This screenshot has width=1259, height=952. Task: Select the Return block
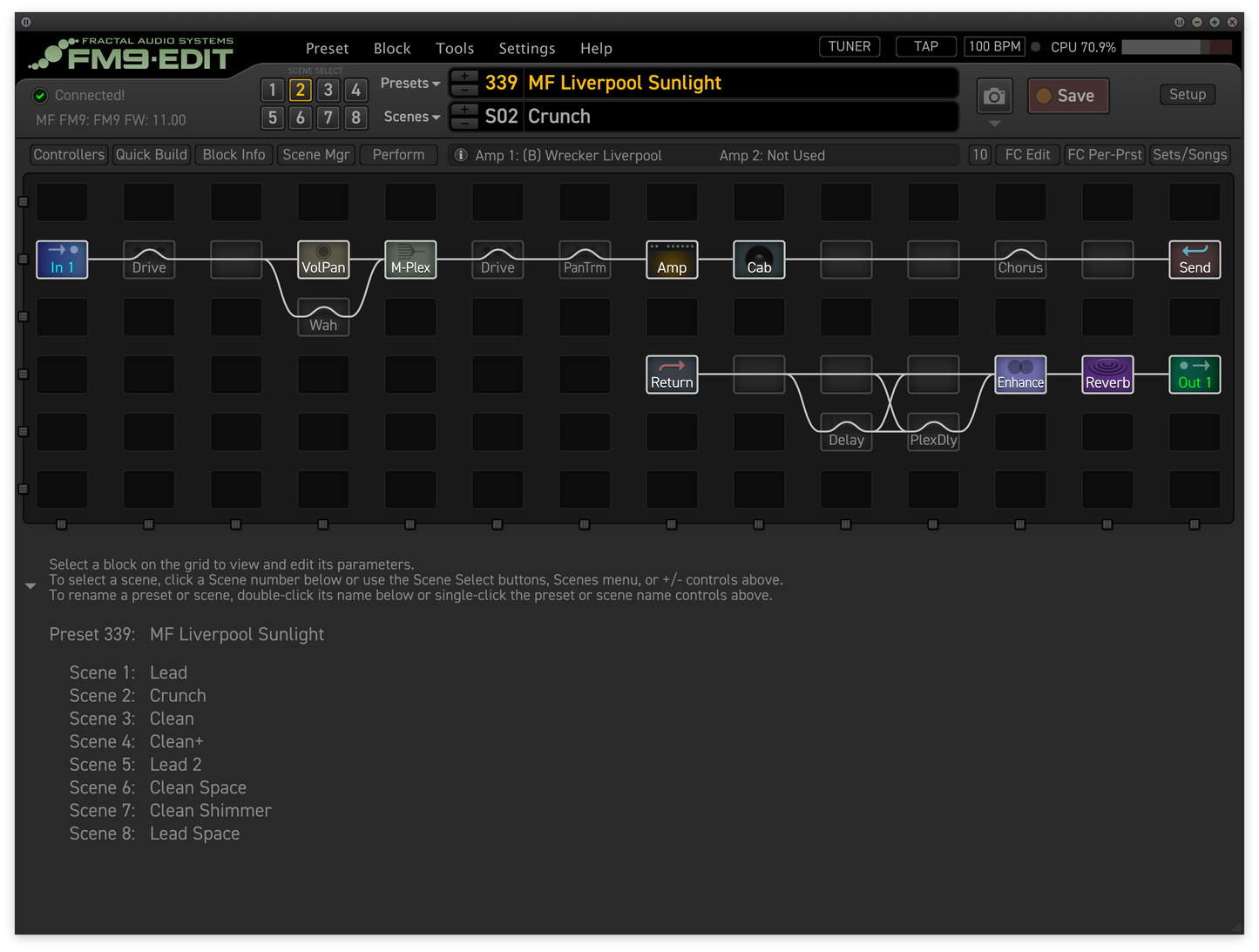point(672,375)
